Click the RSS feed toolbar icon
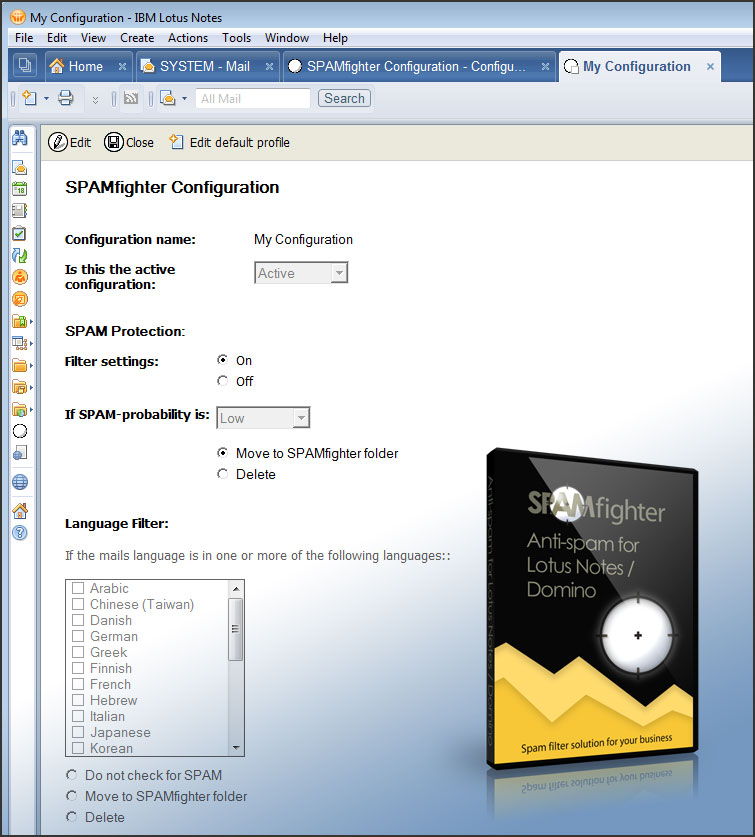The image size is (755, 837). coord(131,98)
